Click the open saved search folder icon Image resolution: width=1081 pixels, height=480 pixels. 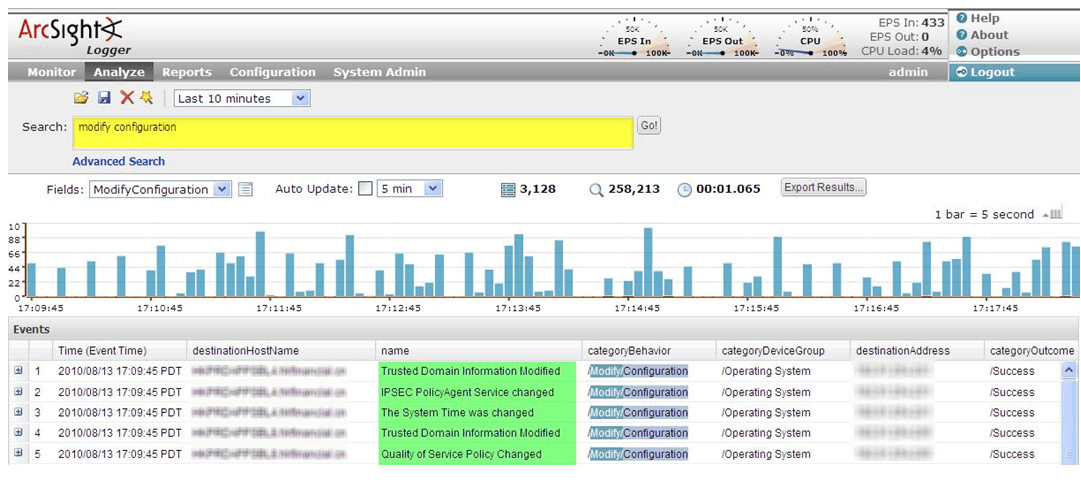click(81, 98)
